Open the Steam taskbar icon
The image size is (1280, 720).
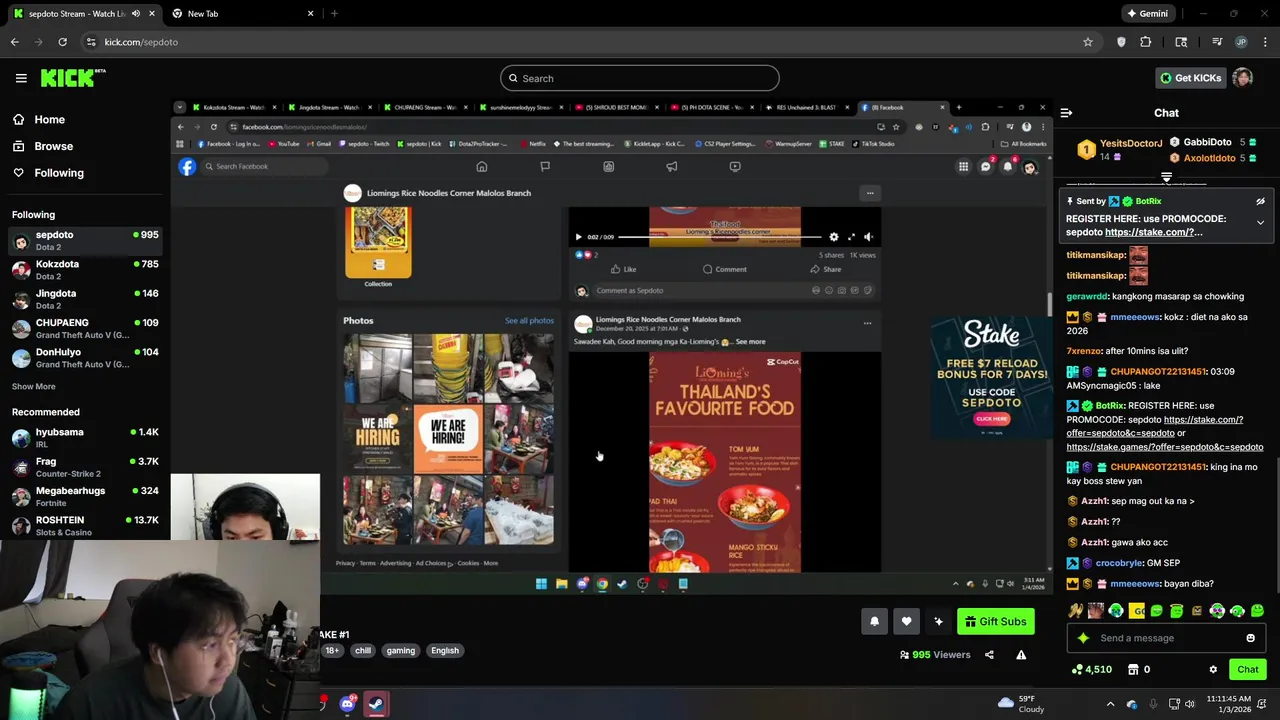(x=376, y=705)
